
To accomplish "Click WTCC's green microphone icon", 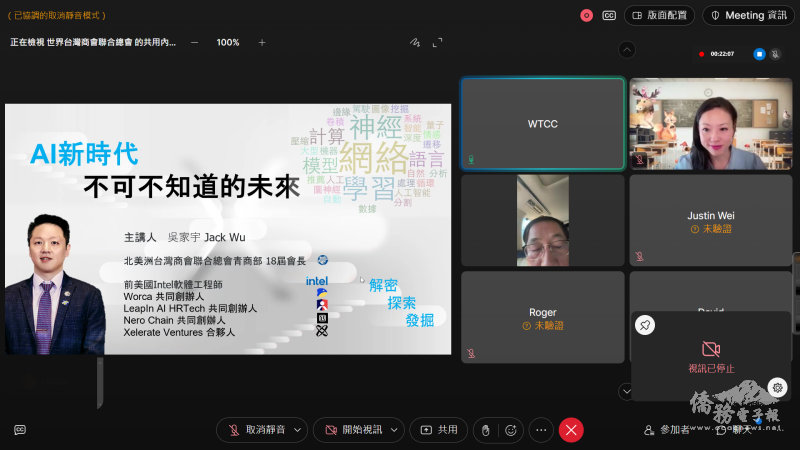I will (x=471, y=160).
